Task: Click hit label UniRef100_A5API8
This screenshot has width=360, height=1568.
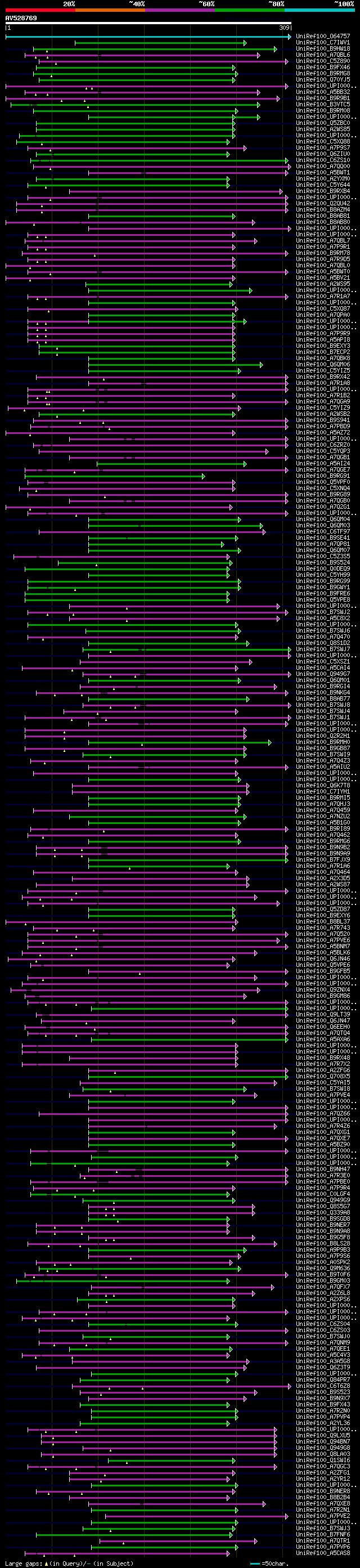Action: [x=323, y=341]
